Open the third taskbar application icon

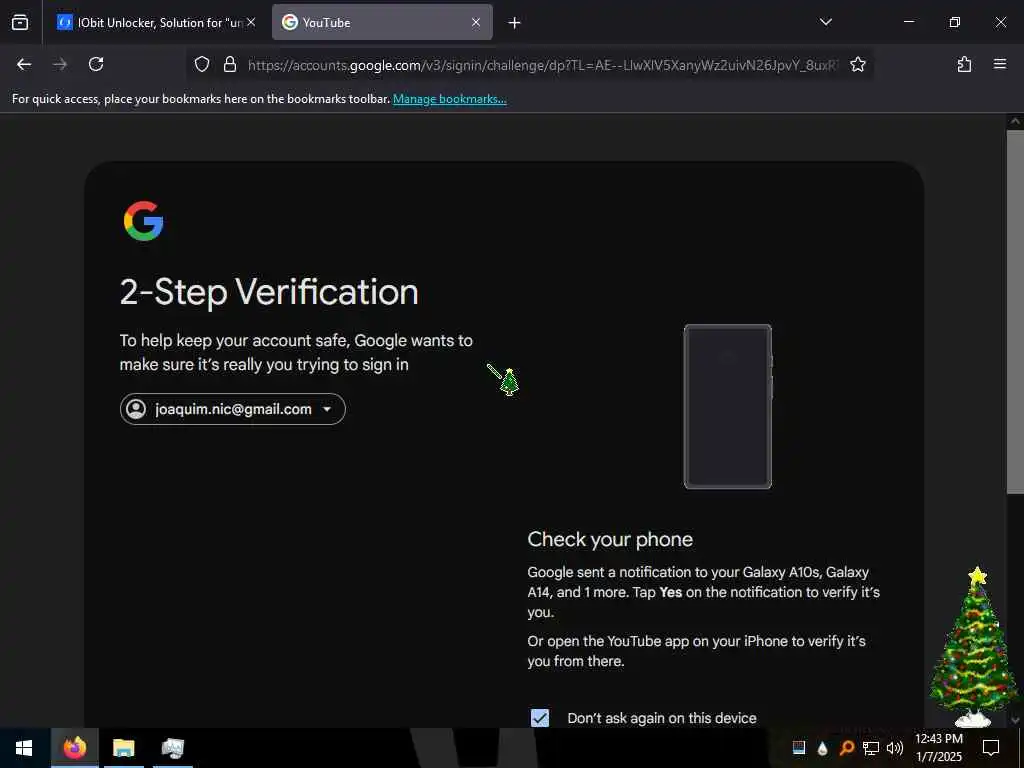pos(172,748)
